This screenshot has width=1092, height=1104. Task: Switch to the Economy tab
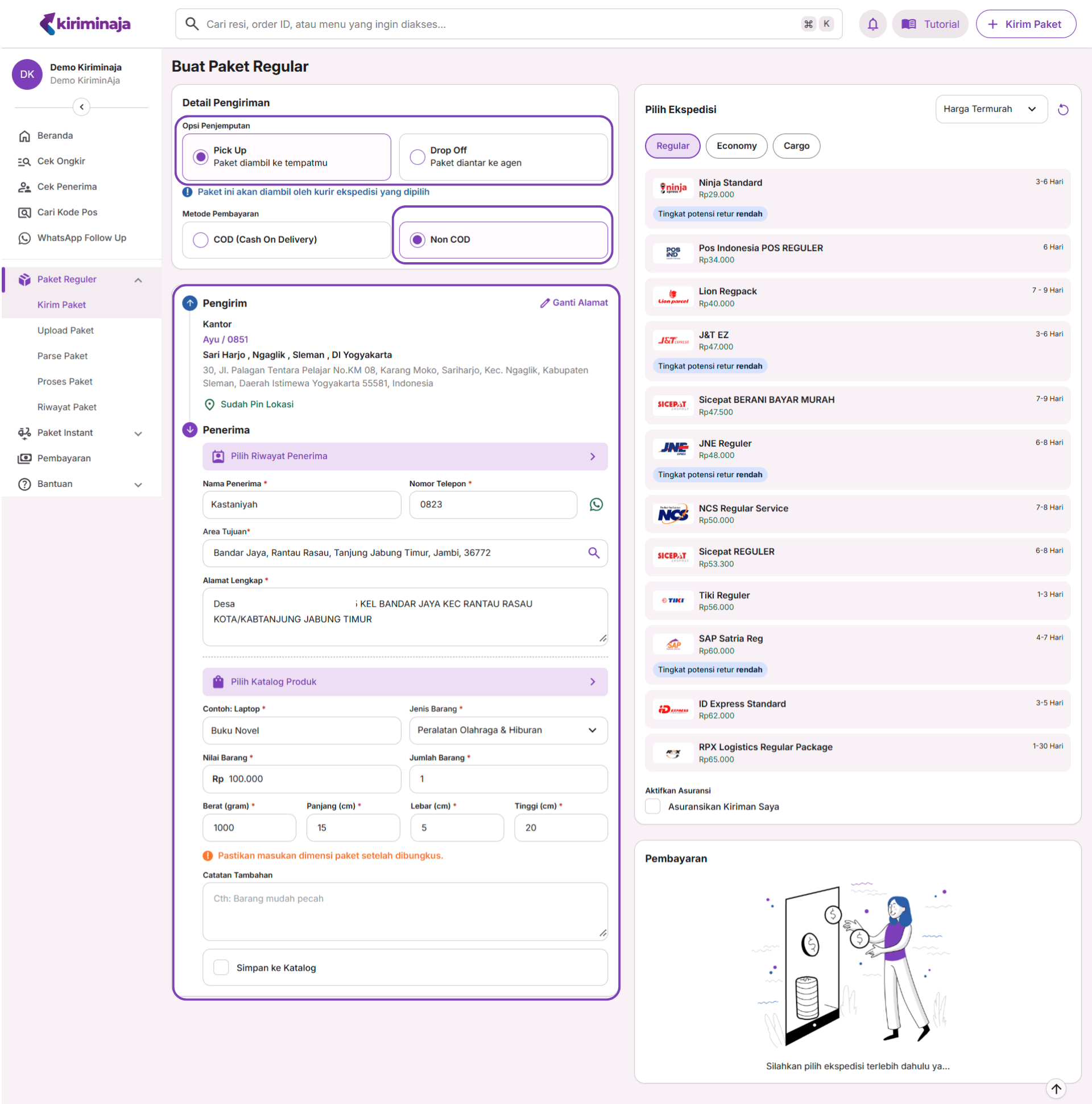736,146
